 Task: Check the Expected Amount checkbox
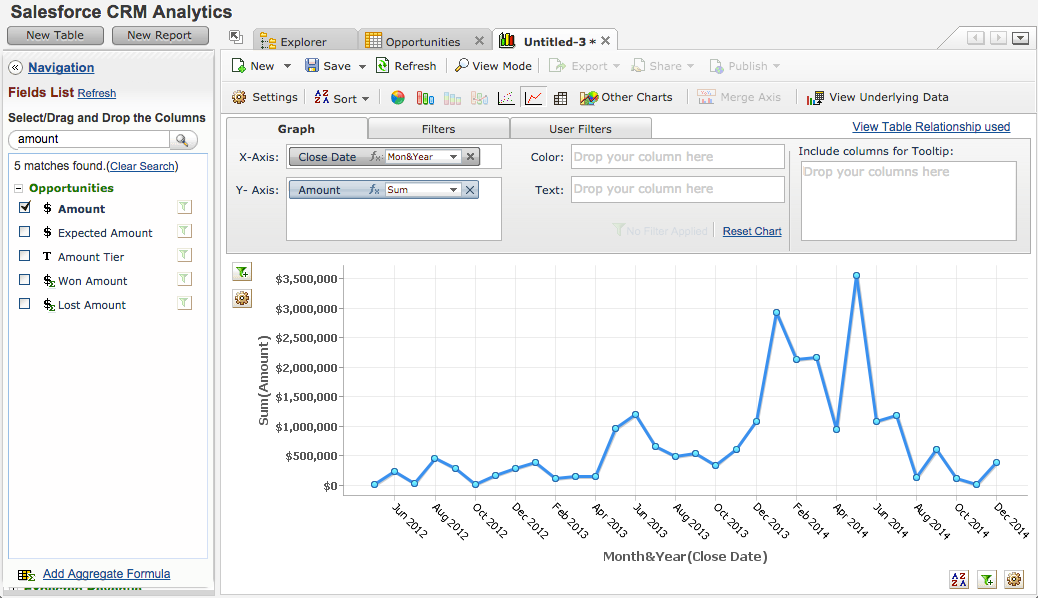tap(25, 232)
